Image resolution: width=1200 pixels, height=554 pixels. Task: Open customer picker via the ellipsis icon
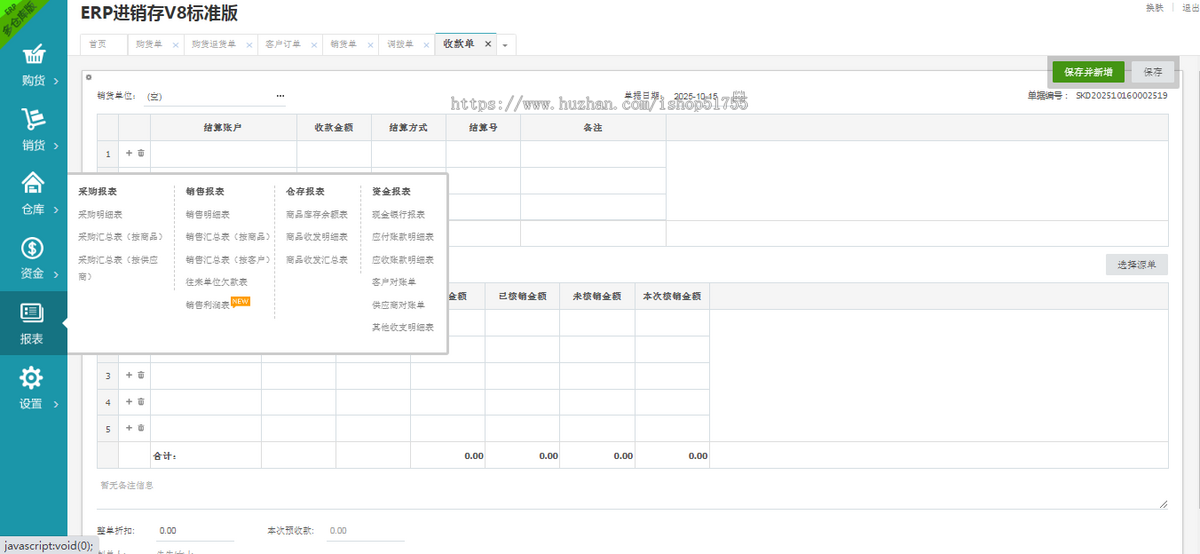(x=280, y=96)
